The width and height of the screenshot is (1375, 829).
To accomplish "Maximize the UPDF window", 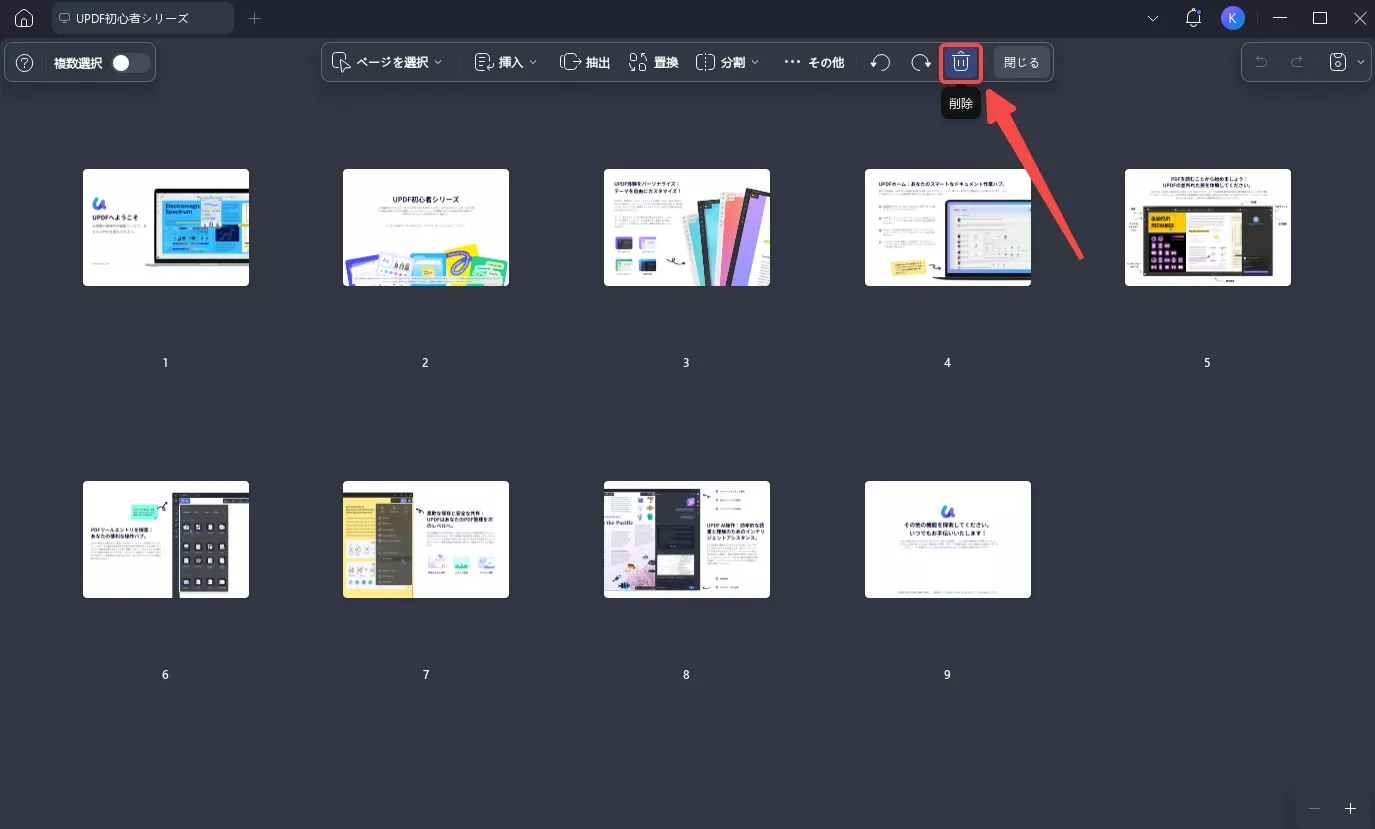I will 1320,18.
